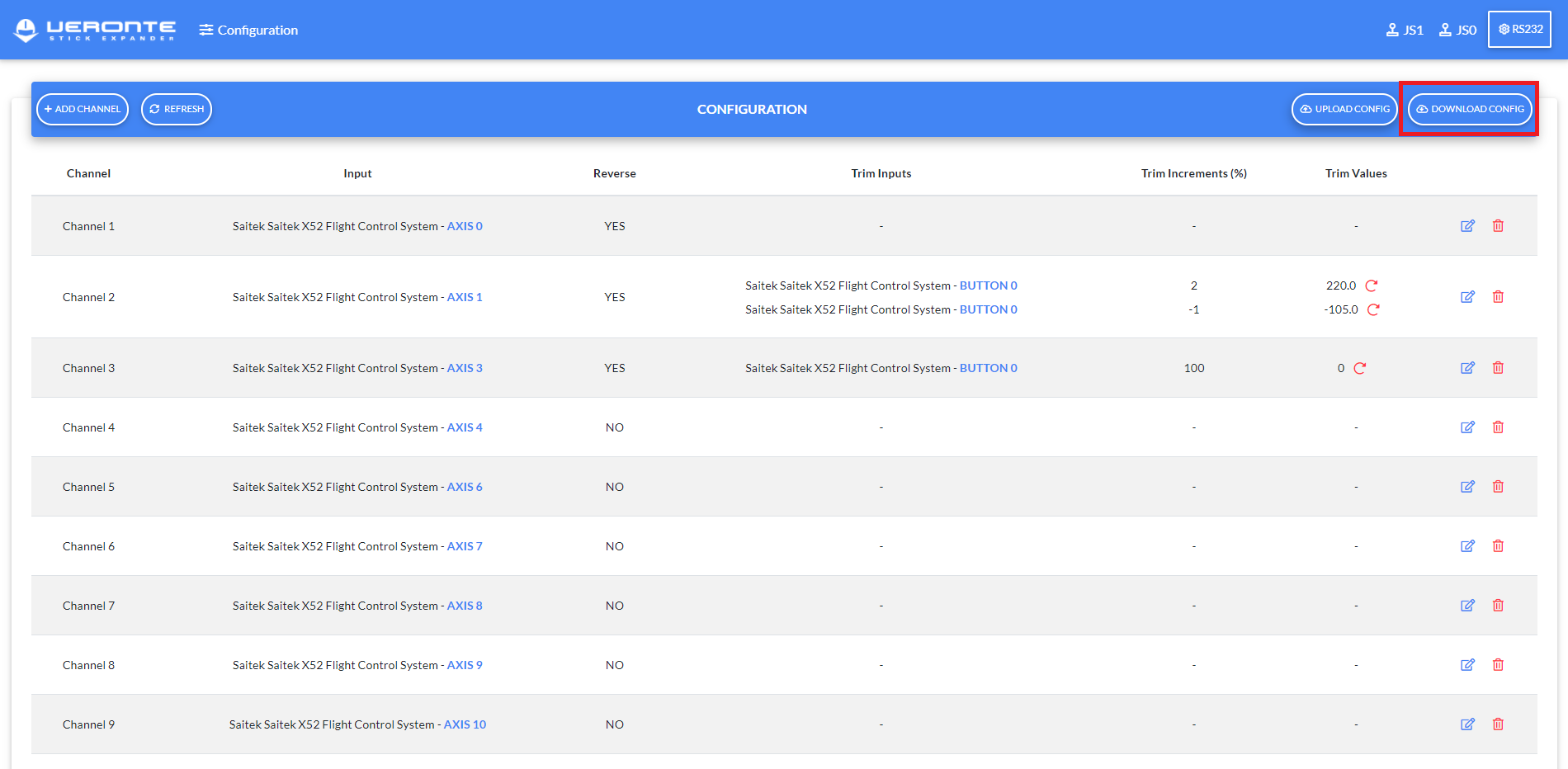Click trim increment 2 in Channel 2
This screenshot has width=1568, height=769.
pyautogui.click(x=1193, y=285)
